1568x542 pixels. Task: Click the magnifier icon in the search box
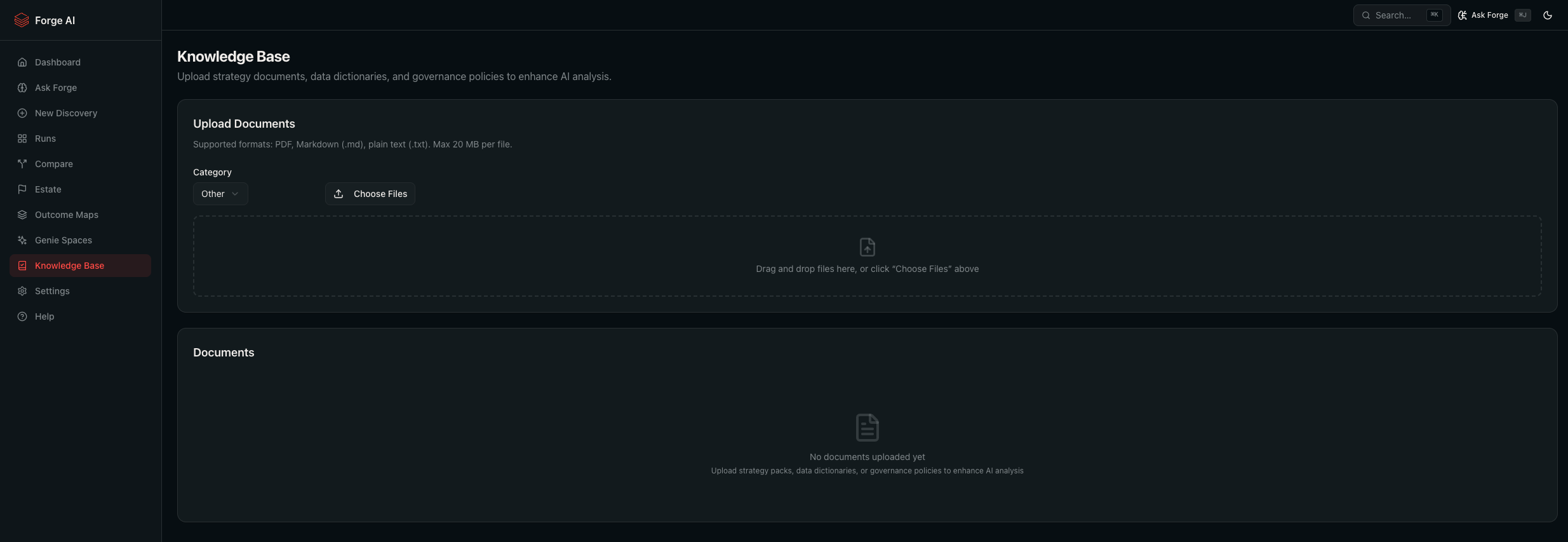[x=1366, y=15]
